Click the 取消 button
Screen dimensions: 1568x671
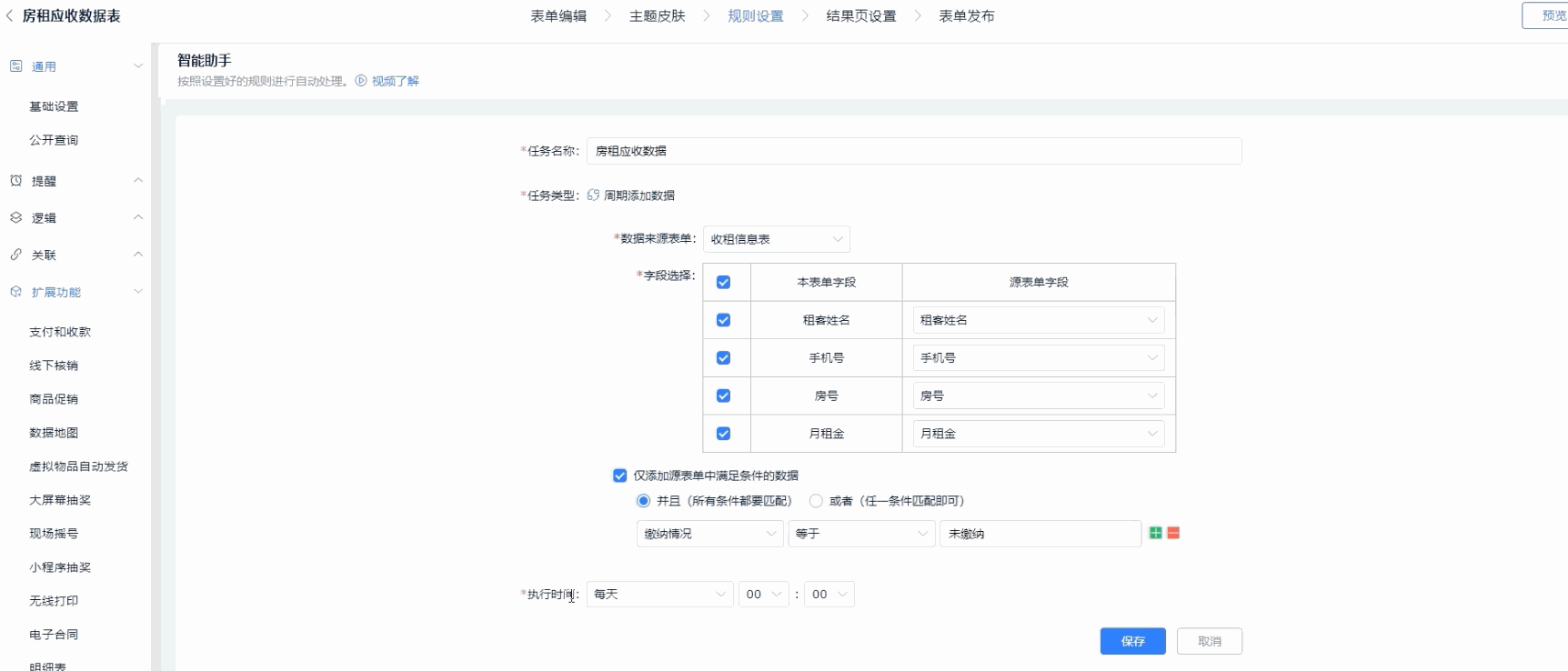(x=1209, y=641)
